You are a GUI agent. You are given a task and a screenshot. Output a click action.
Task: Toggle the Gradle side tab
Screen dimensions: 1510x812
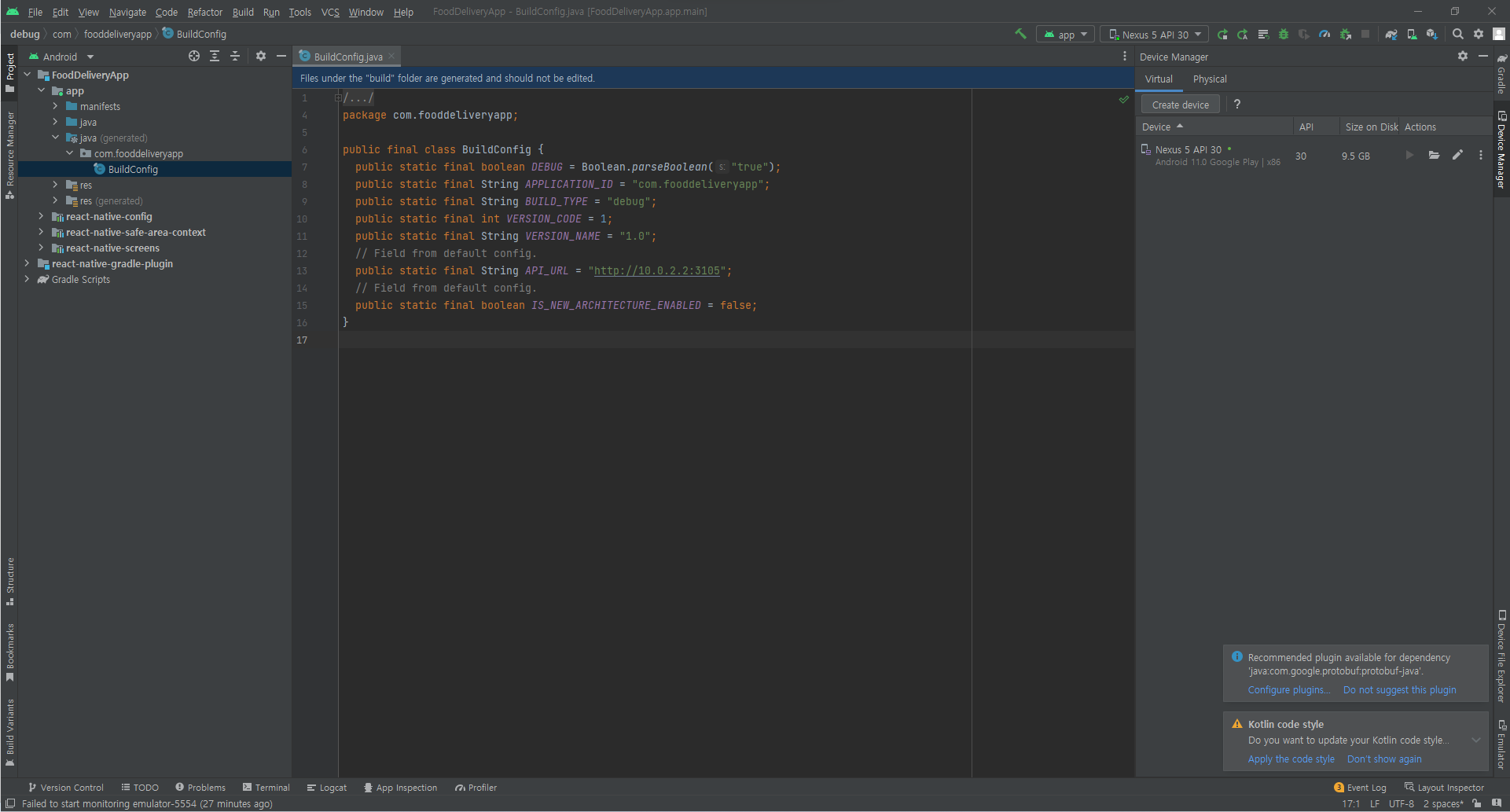pyautogui.click(x=1501, y=73)
